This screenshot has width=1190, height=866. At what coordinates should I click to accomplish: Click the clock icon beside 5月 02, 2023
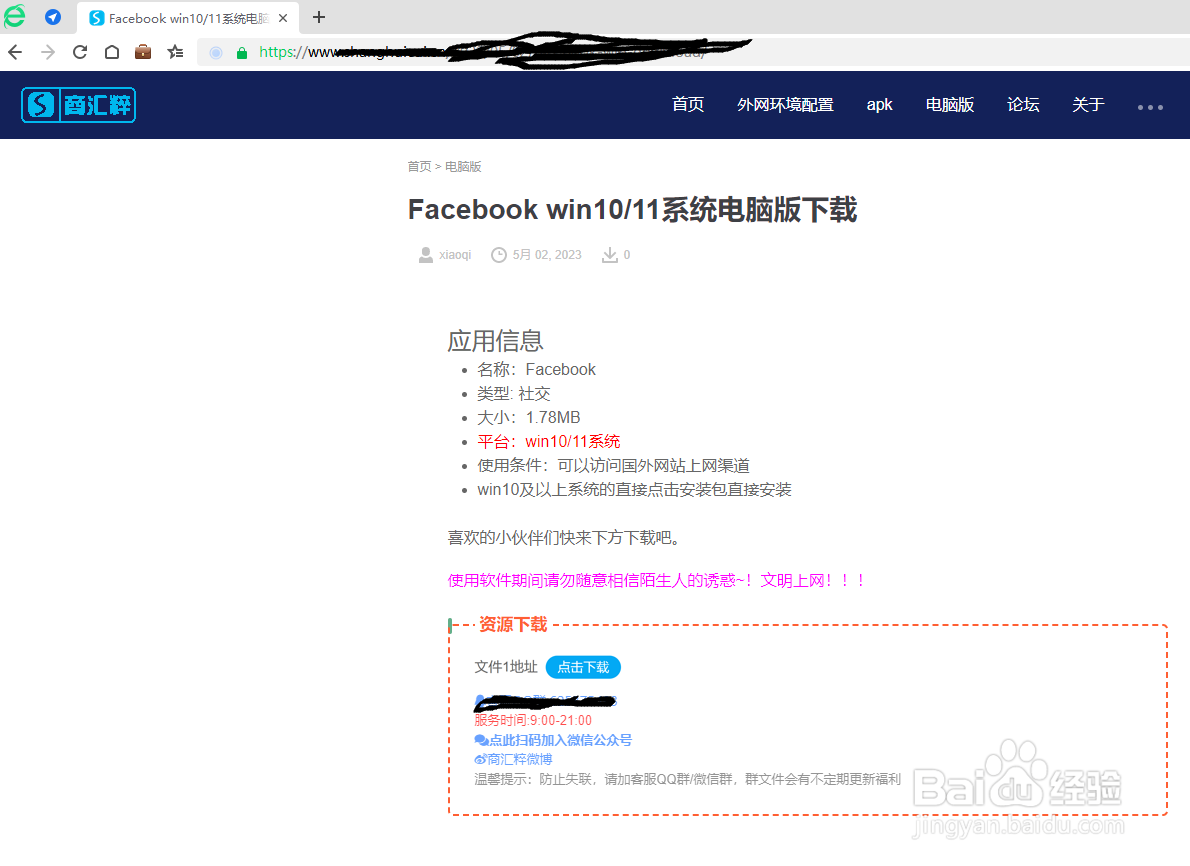click(499, 255)
